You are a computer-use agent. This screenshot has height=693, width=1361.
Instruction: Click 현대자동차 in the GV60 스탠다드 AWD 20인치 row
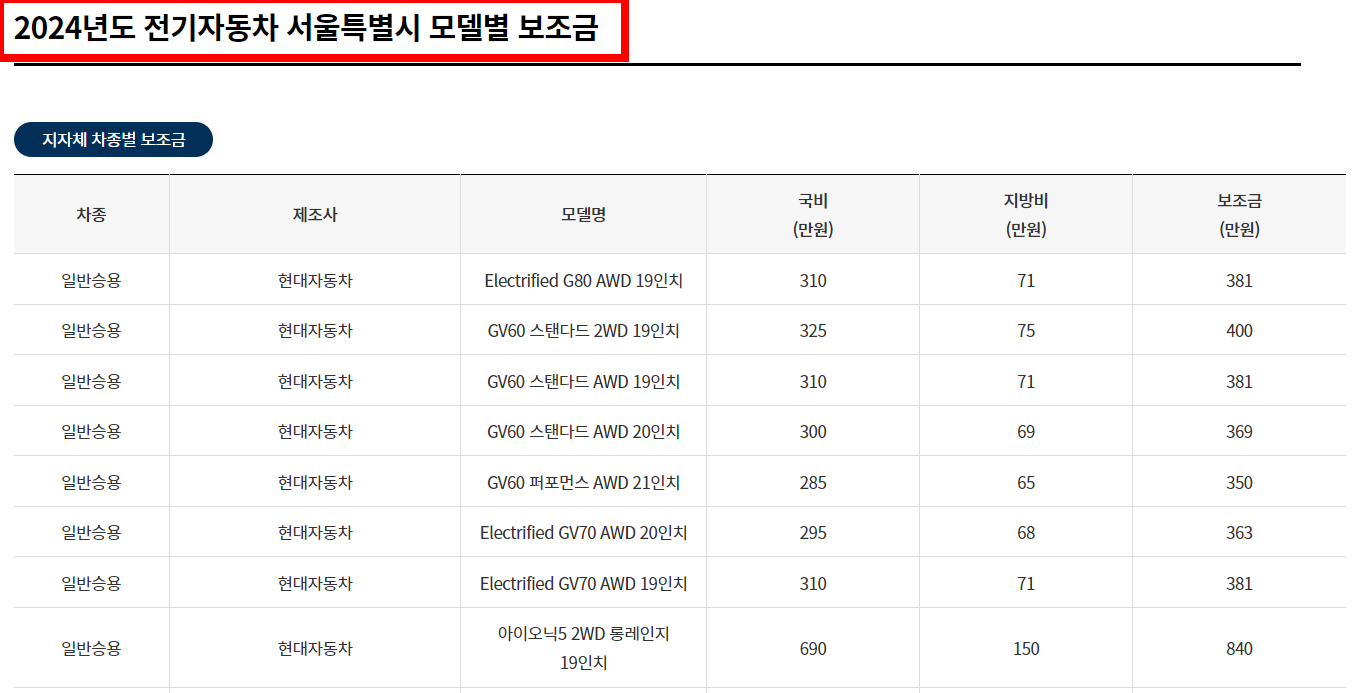[x=315, y=432]
